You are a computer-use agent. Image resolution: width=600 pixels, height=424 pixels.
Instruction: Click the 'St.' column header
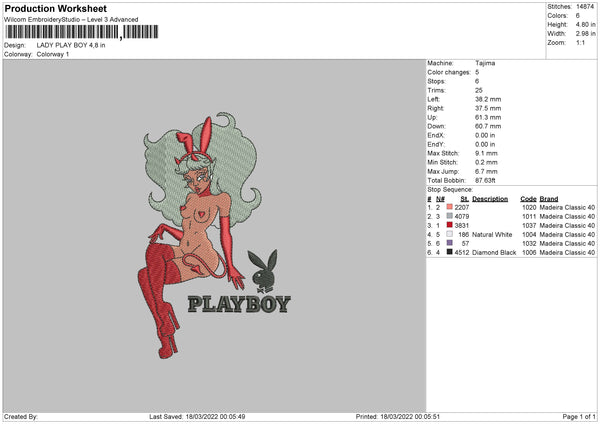point(465,199)
